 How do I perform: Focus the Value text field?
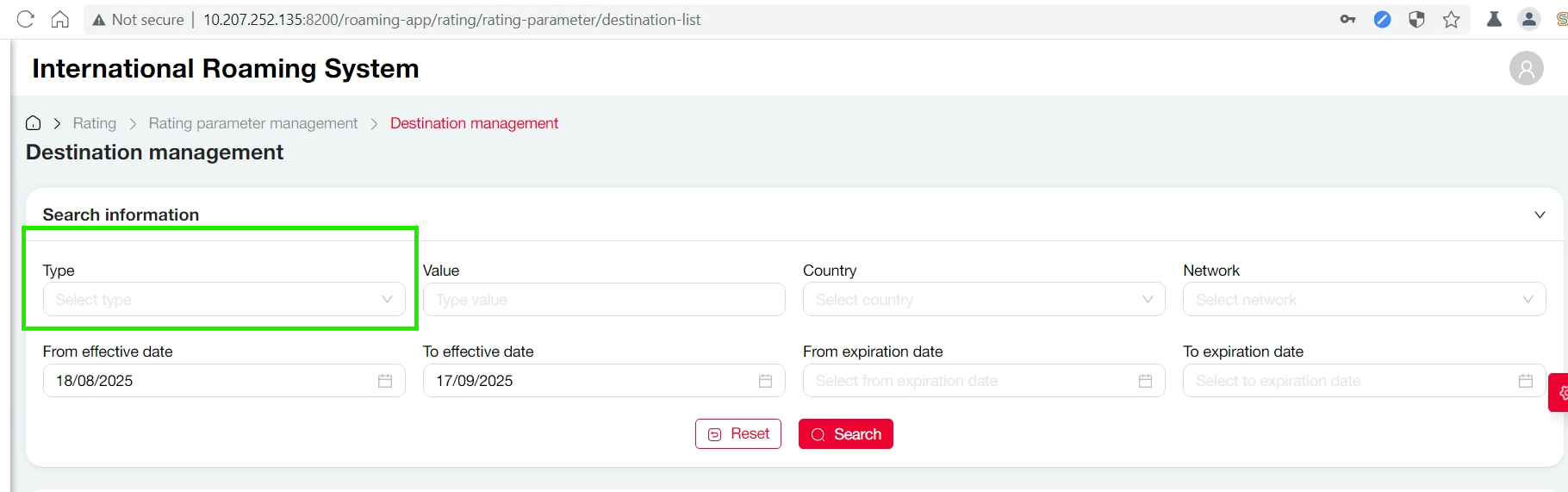(603, 300)
